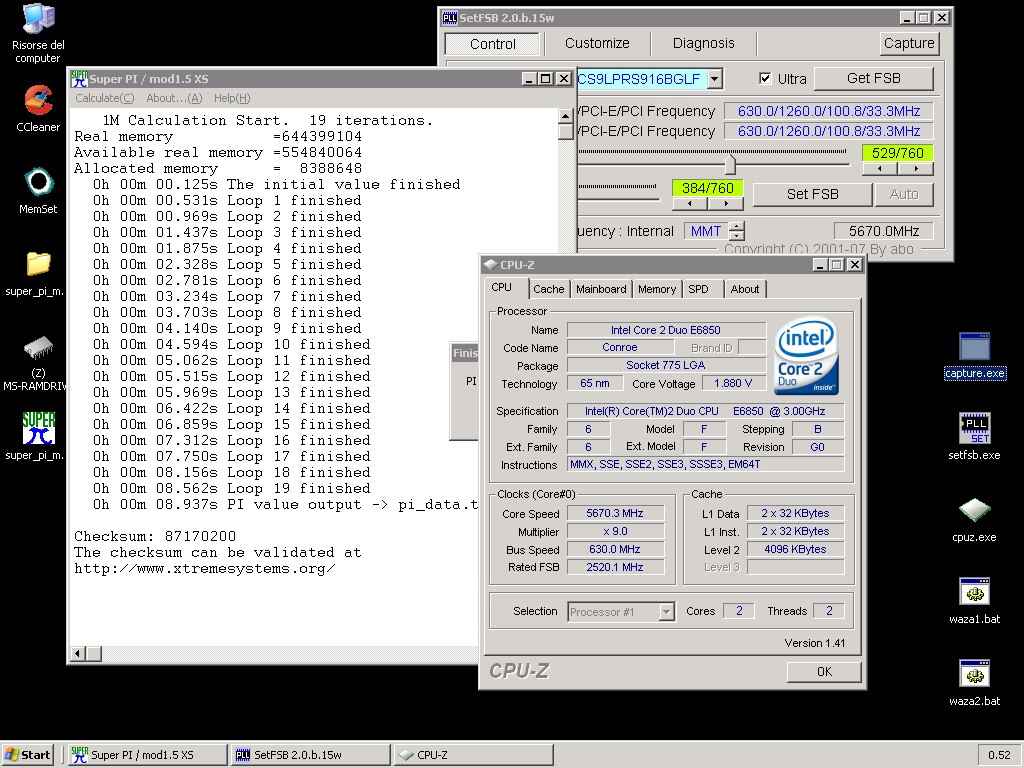Click the Get FSB button
This screenshot has height=768, width=1024.
tap(873, 78)
